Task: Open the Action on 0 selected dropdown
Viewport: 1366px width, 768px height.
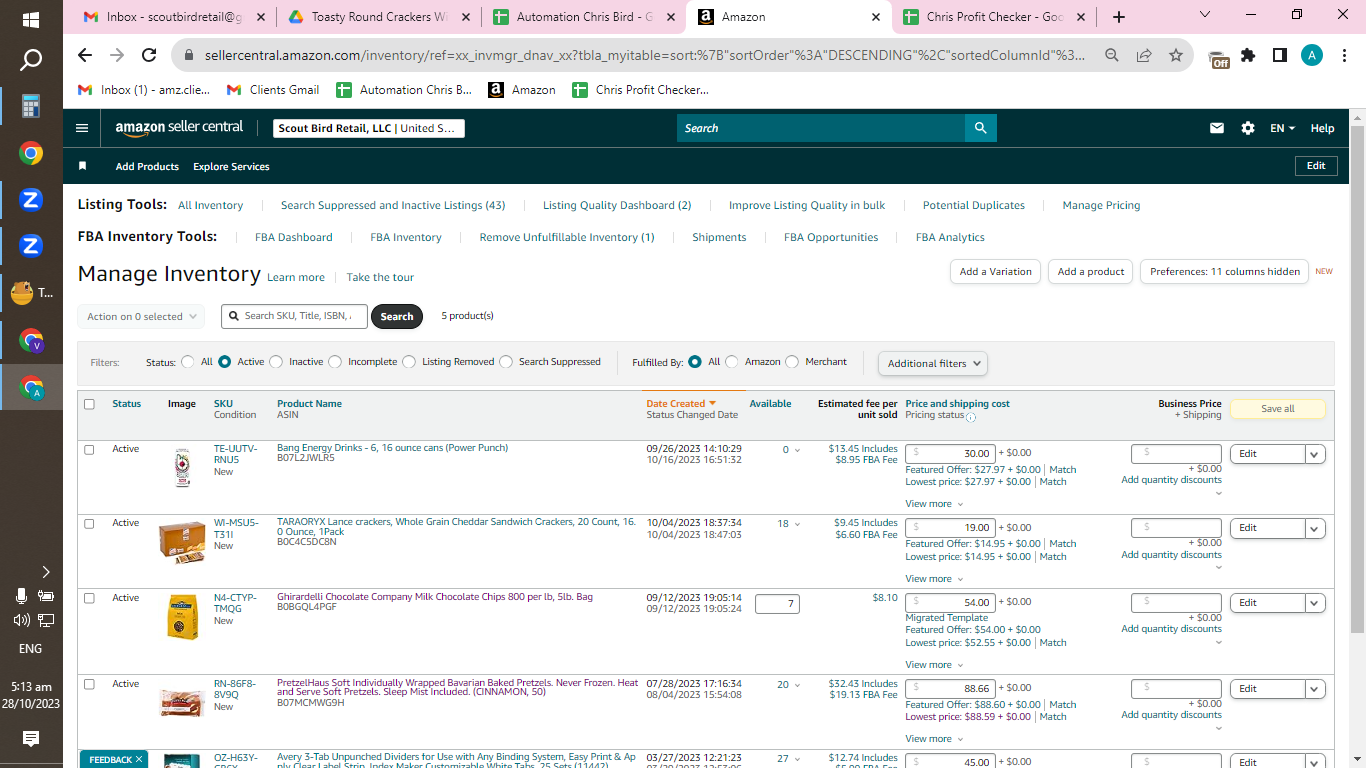Action: click(141, 317)
